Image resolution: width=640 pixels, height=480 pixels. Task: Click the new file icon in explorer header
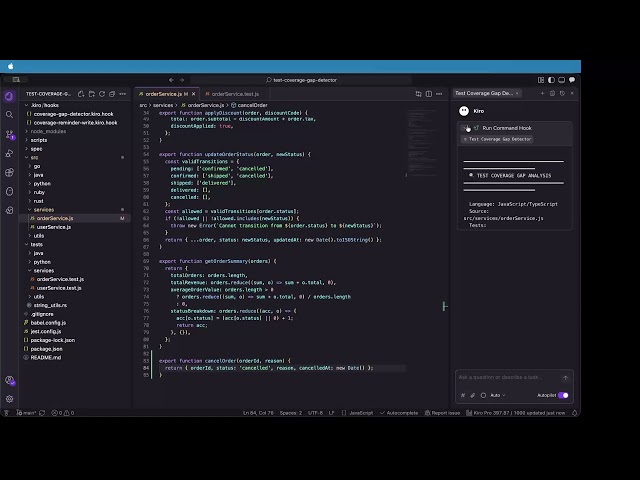pyautogui.click(x=81, y=94)
